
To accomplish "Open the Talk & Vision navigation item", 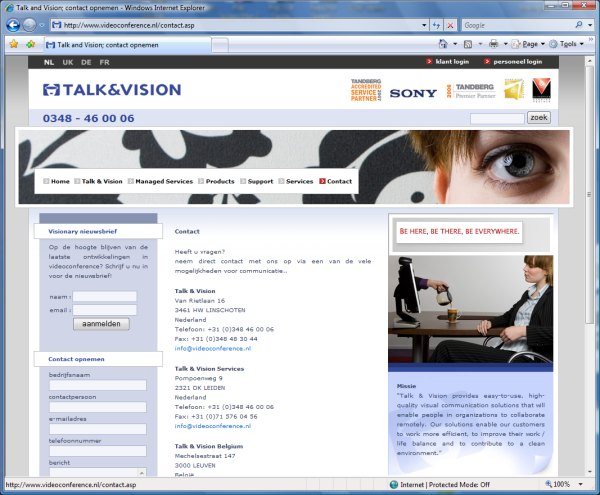I will tap(98, 181).
